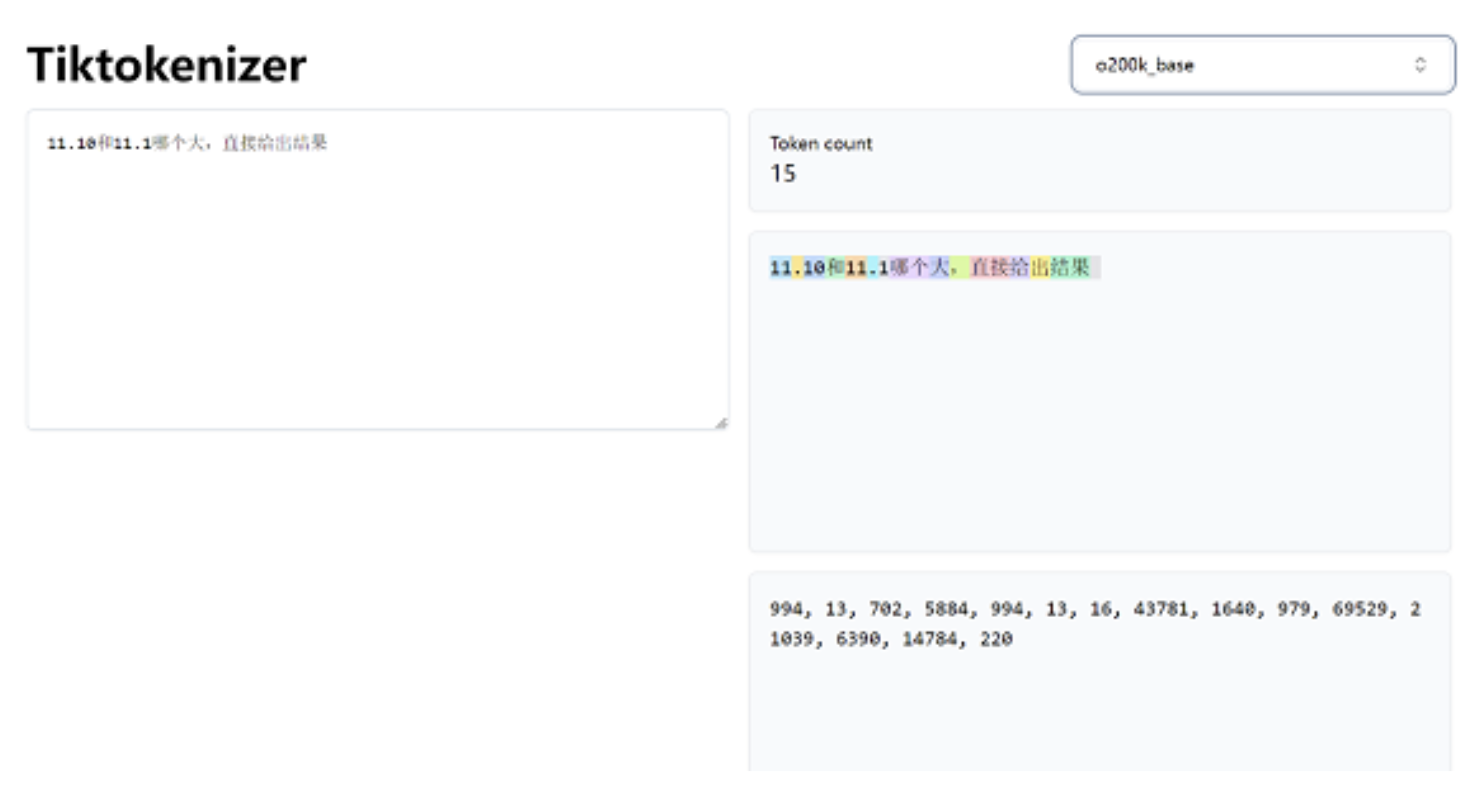Click the blue first "11" token
Viewport: 1480px width, 798px height.
coord(779,267)
